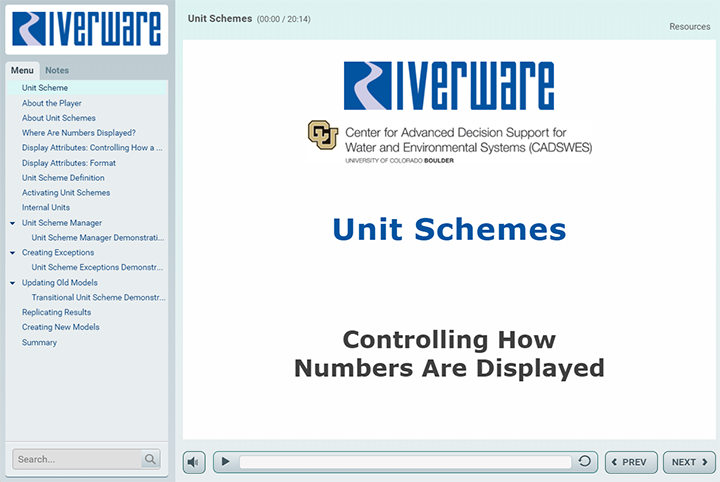720x482 pixels.
Task: Select the Updating Old Models entry
Action: coord(60,283)
